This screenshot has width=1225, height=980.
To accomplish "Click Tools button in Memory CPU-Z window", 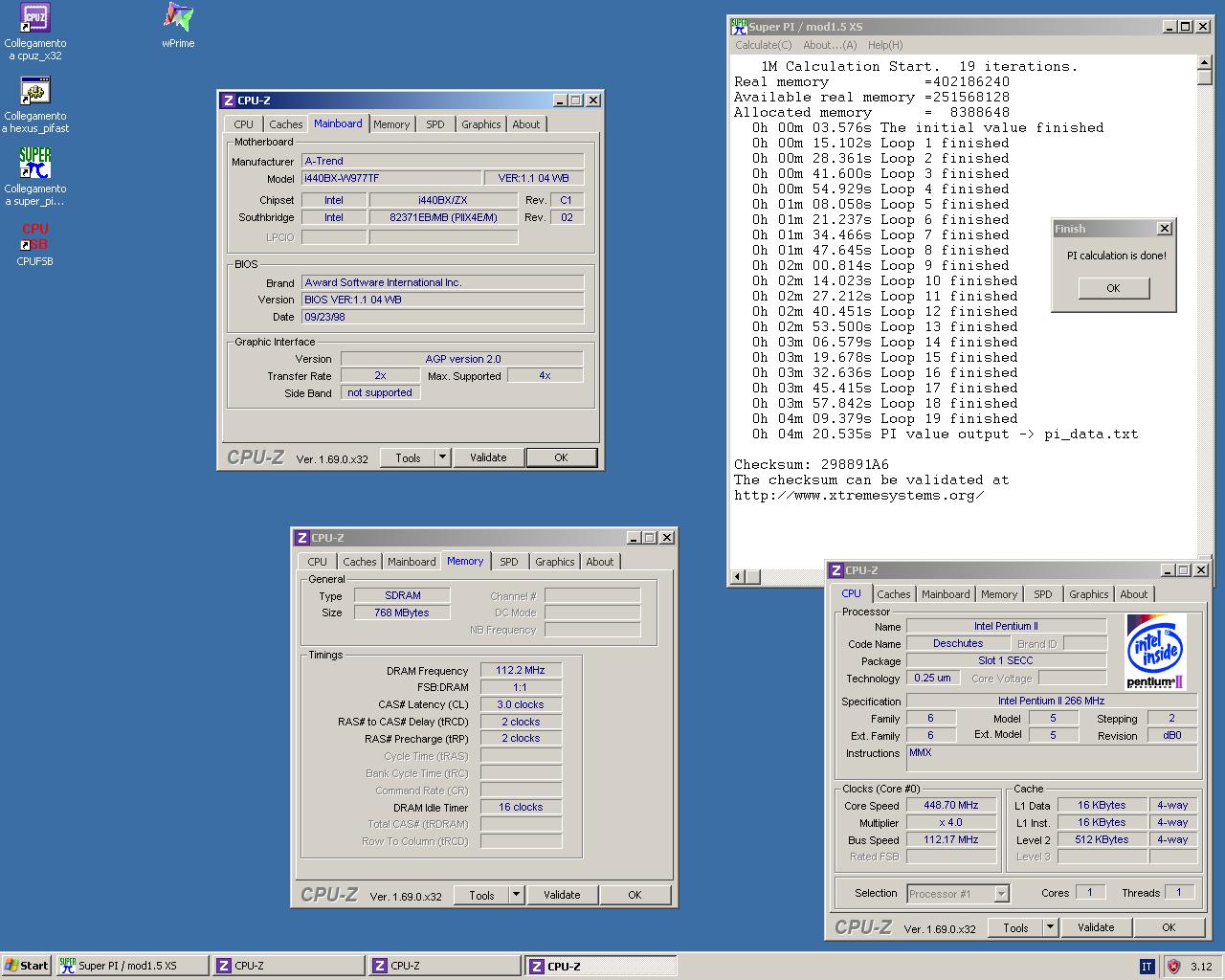I will [481, 895].
